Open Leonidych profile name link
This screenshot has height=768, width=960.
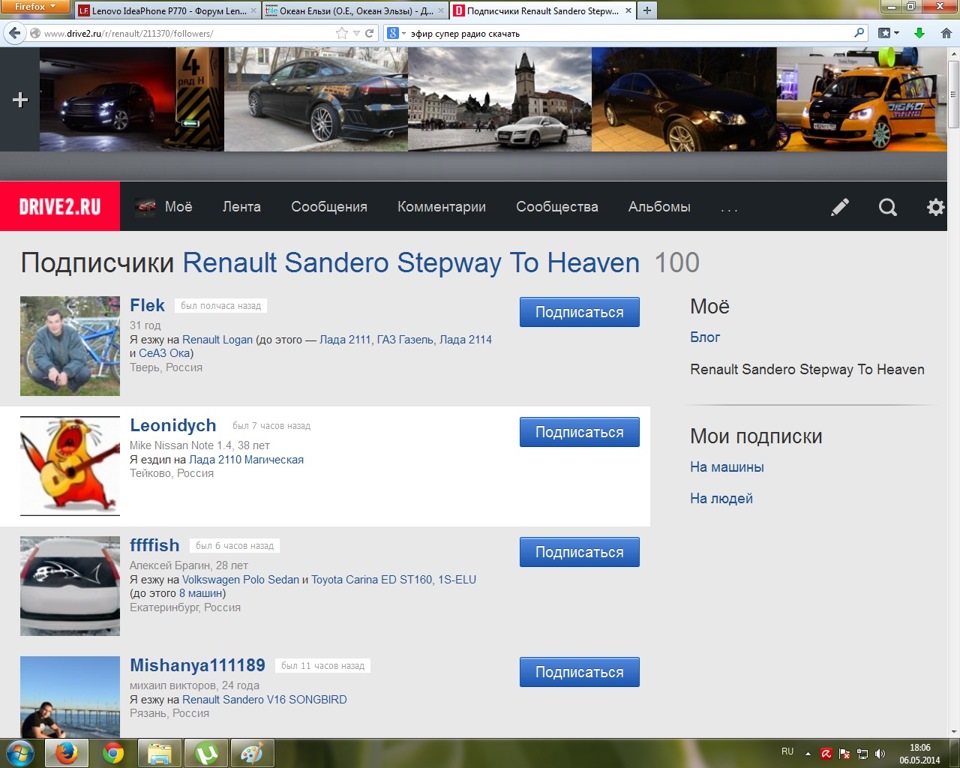(x=173, y=425)
